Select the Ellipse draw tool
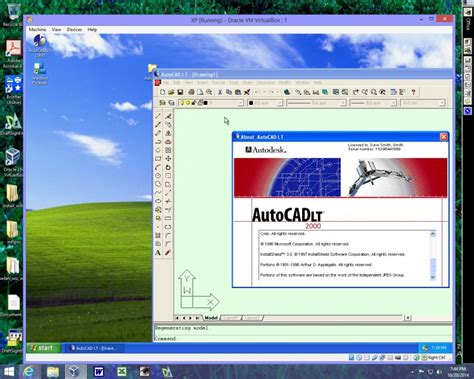The image size is (474, 379). point(158,201)
